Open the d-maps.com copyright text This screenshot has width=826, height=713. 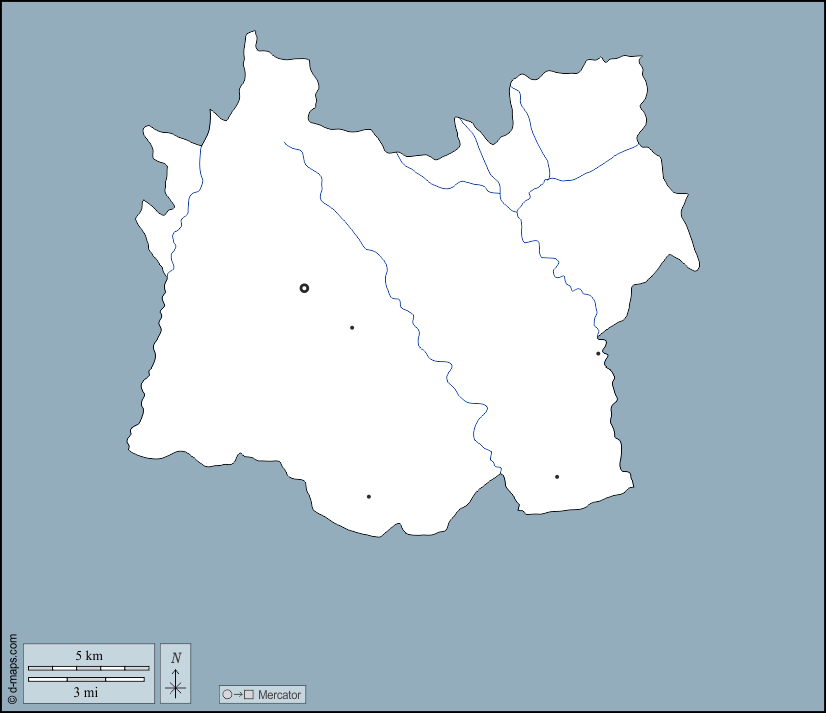(x=12, y=670)
